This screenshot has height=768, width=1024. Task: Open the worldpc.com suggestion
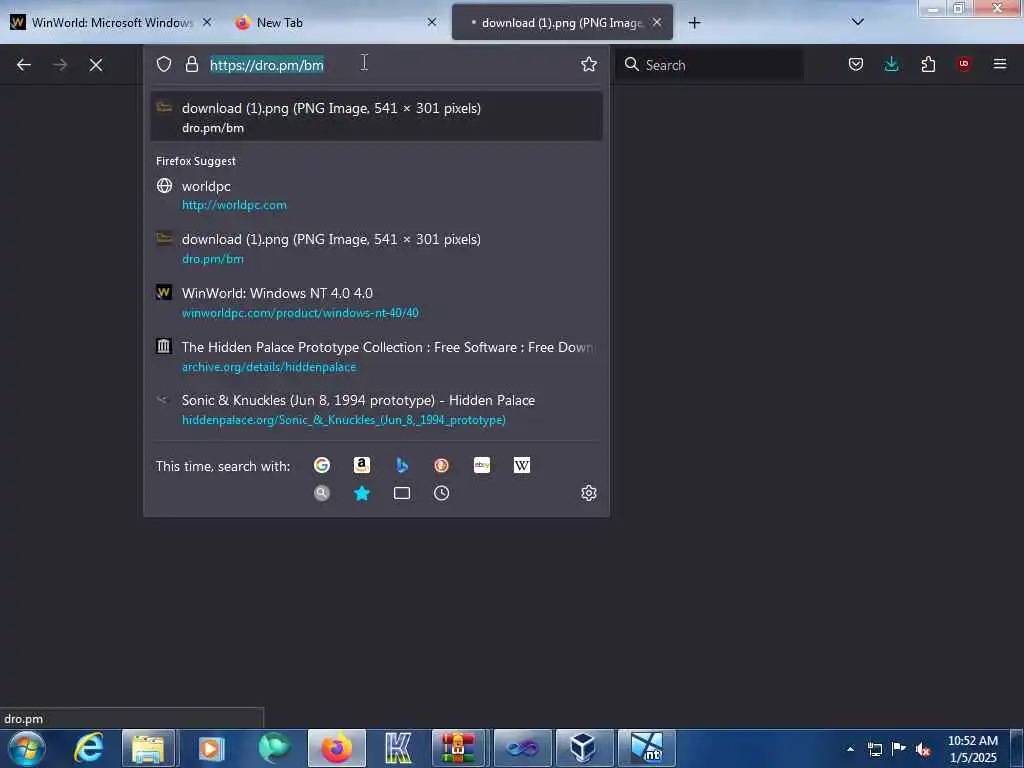pyautogui.click(x=376, y=195)
